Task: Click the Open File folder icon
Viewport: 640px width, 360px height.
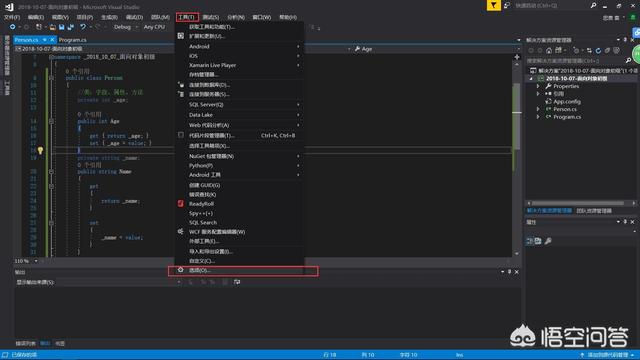Action: coord(53,27)
